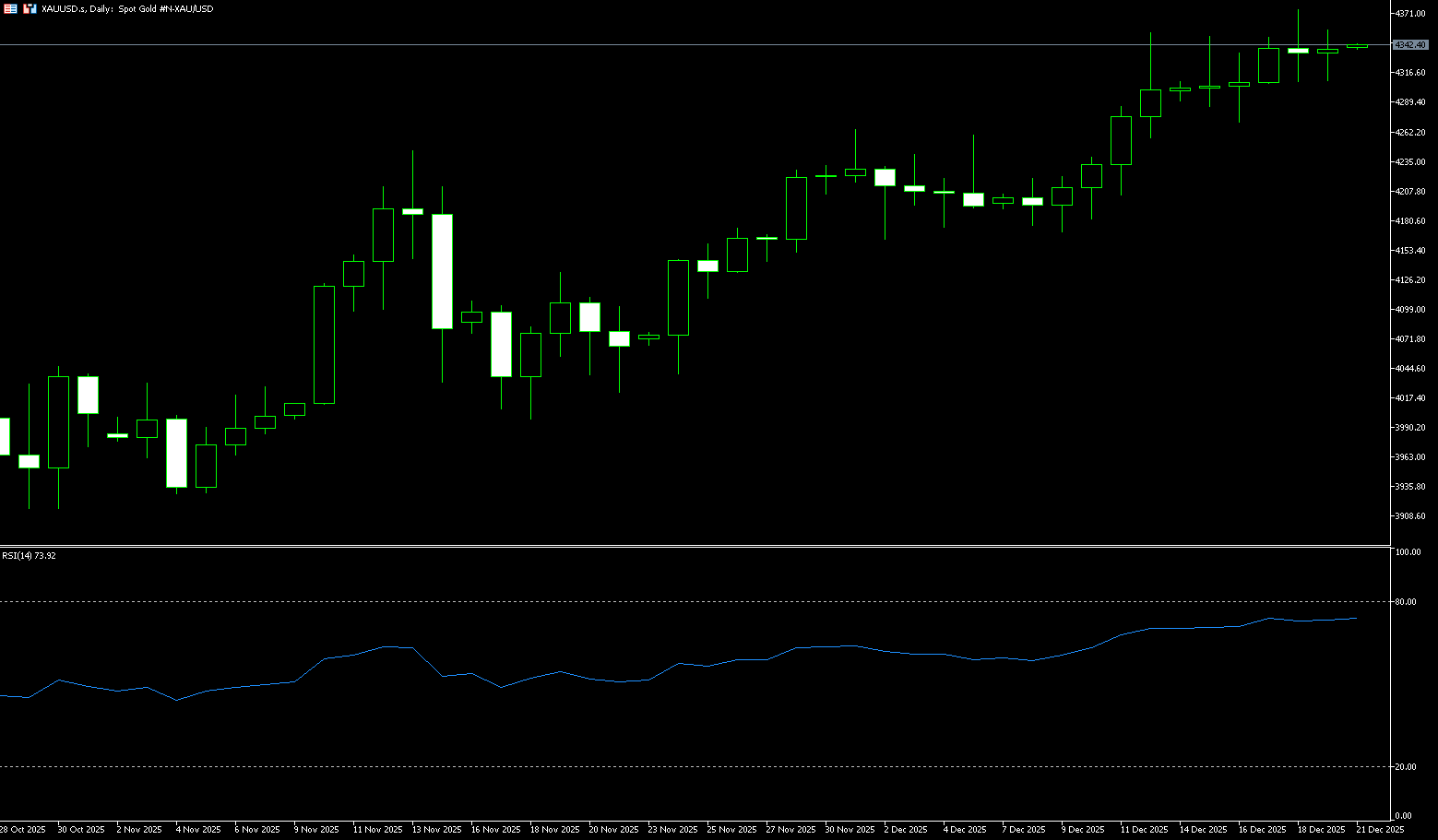Click the 20.00 RSI level label

pos(1406,767)
